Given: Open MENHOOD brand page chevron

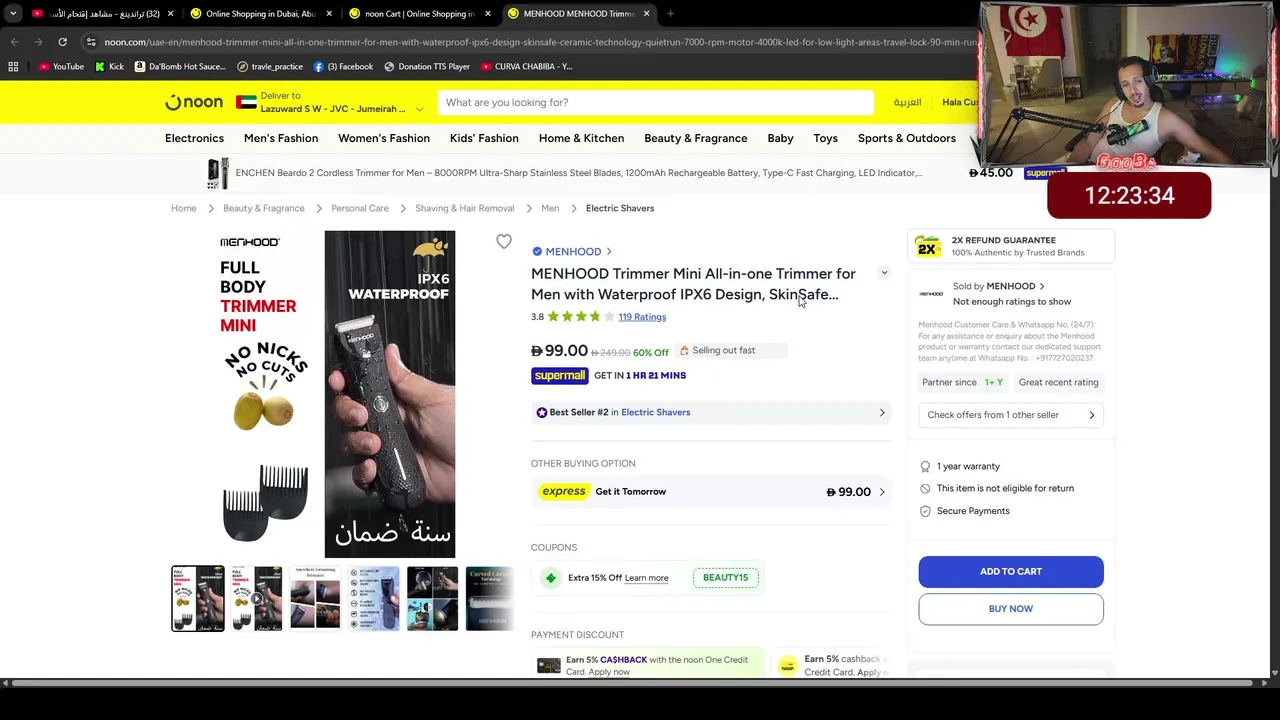Looking at the screenshot, I should point(609,251).
